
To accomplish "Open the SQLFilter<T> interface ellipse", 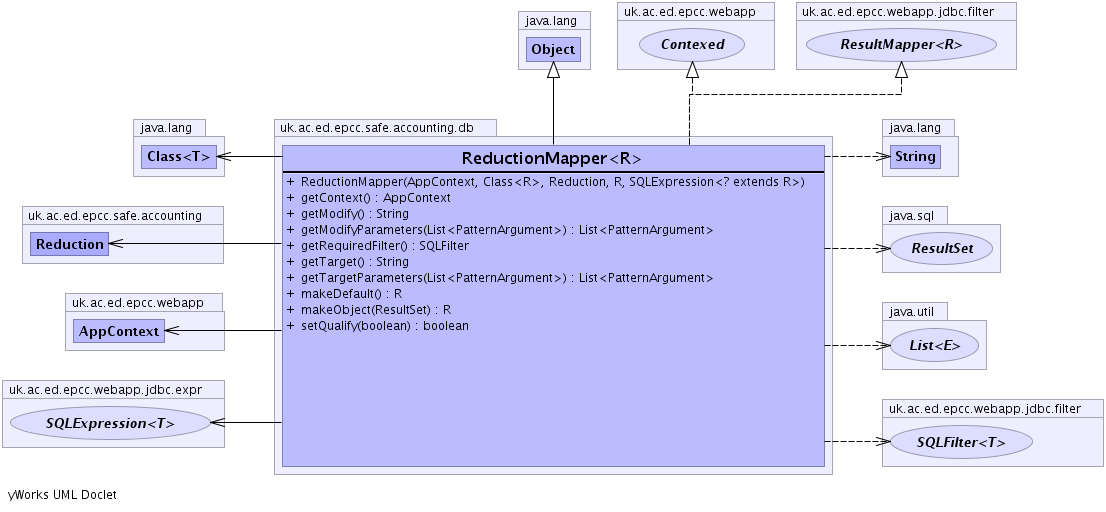I will 960,441.
